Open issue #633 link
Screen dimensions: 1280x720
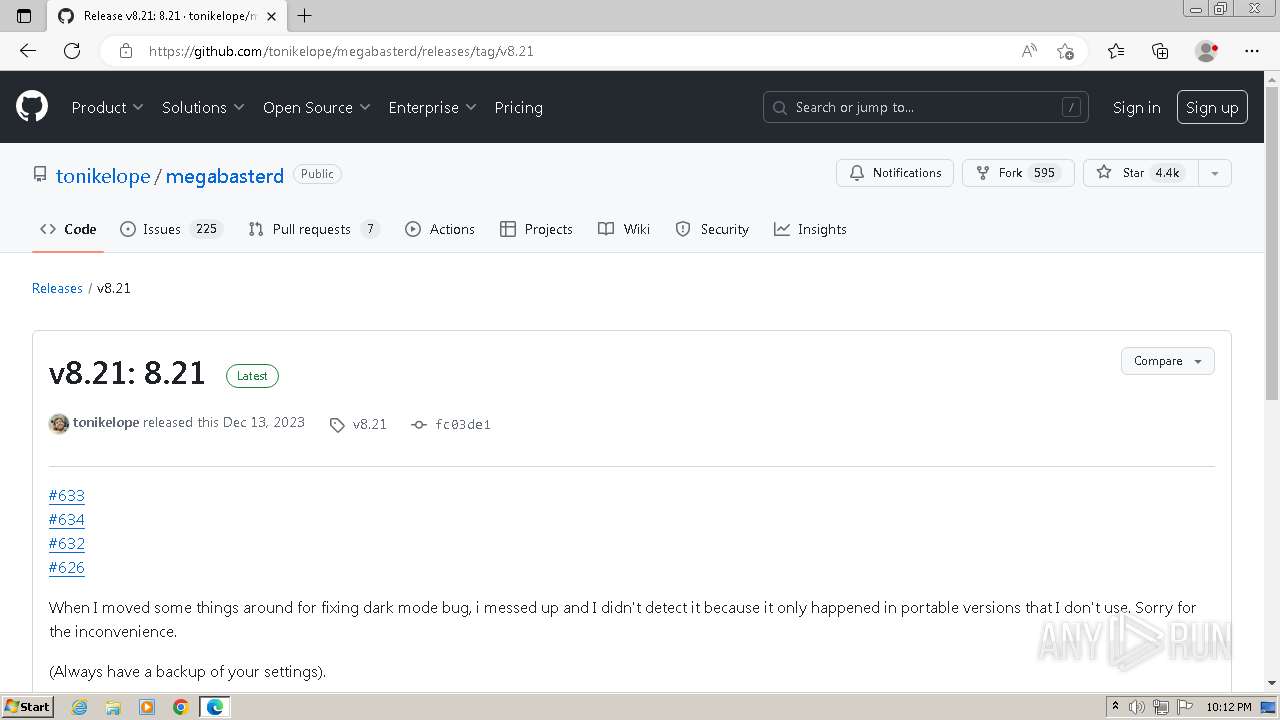67,495
